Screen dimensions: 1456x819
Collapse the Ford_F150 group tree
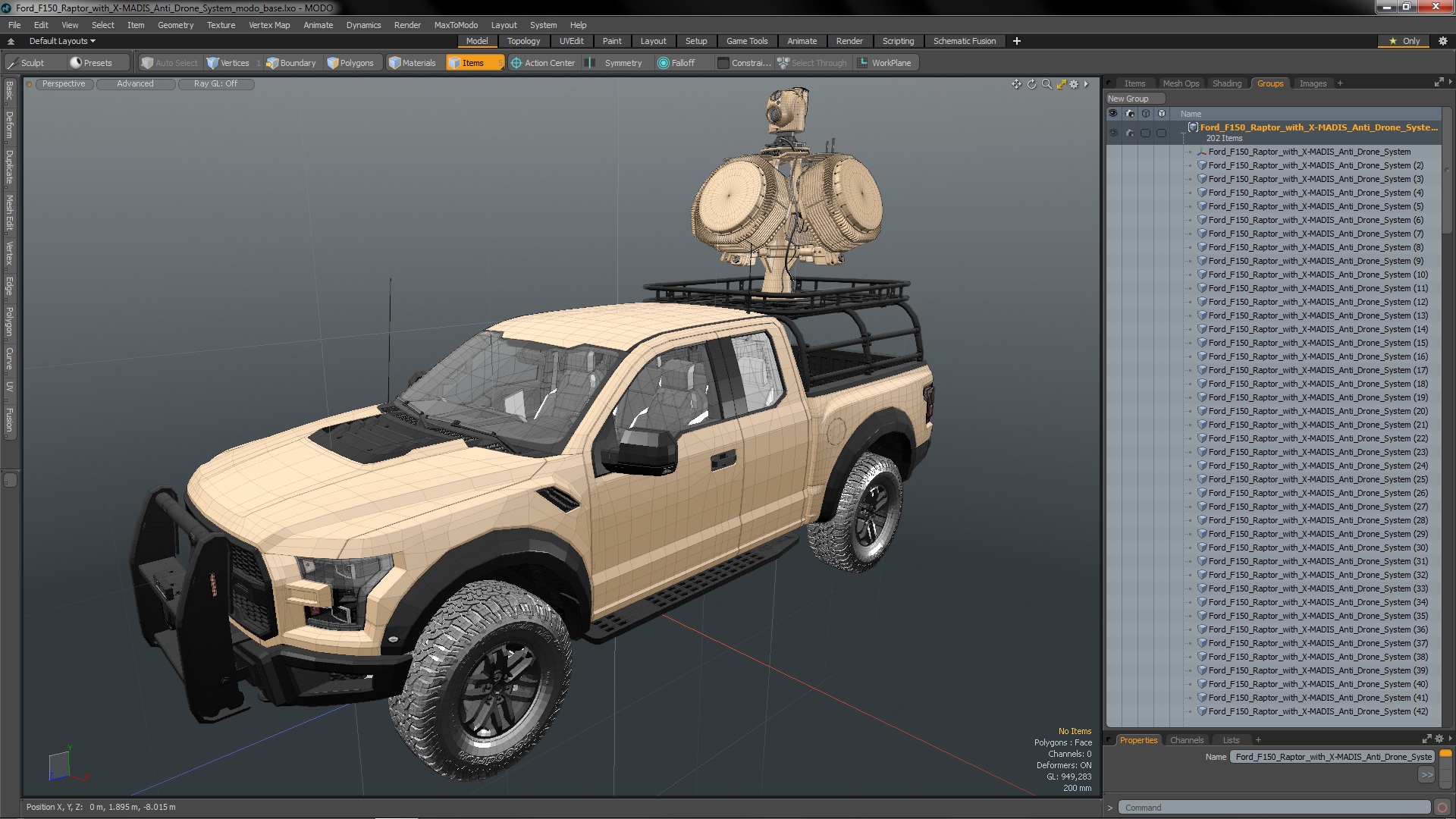click(1183, 133)
